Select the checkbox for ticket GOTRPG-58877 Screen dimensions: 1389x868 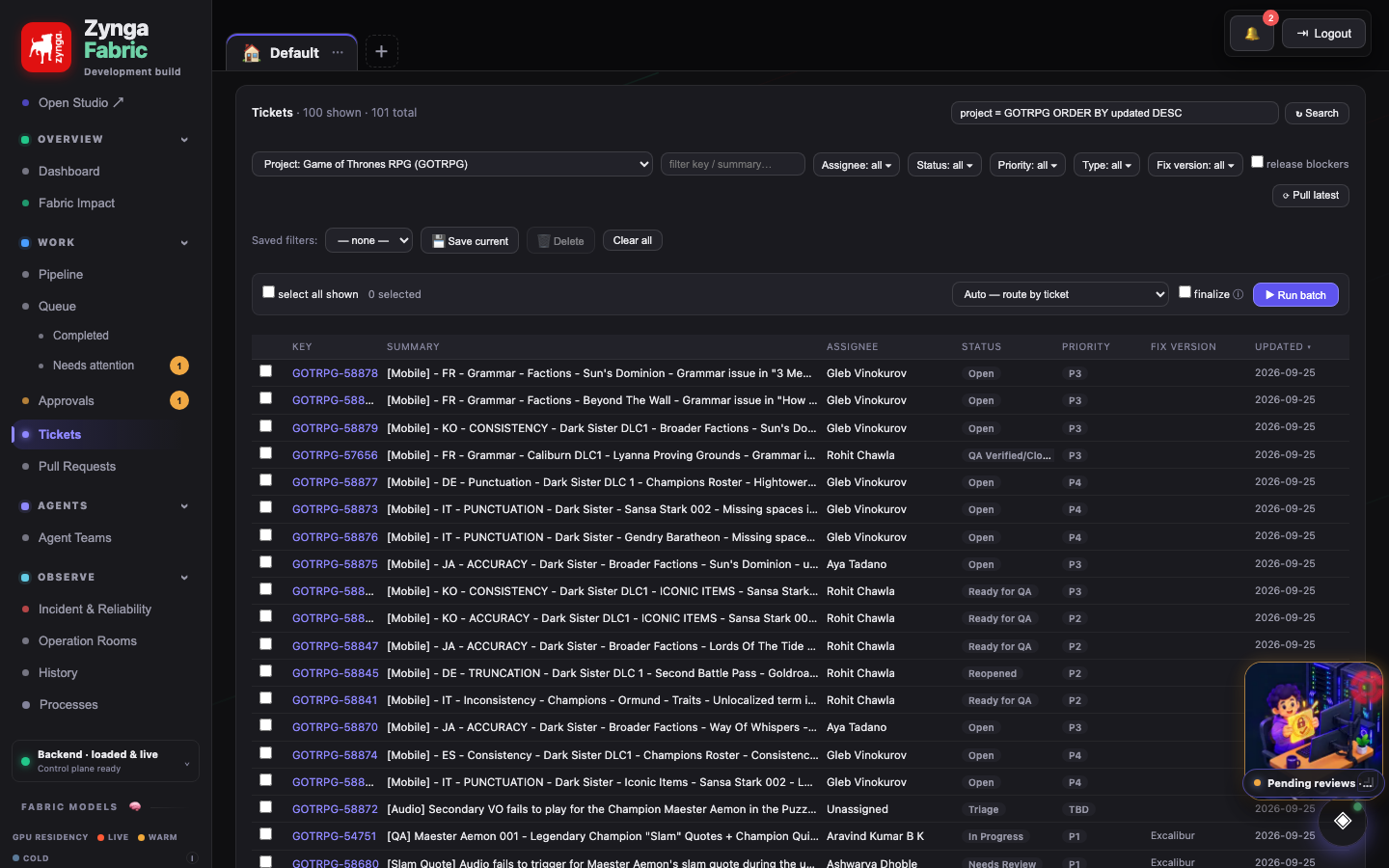click(265, 480)
